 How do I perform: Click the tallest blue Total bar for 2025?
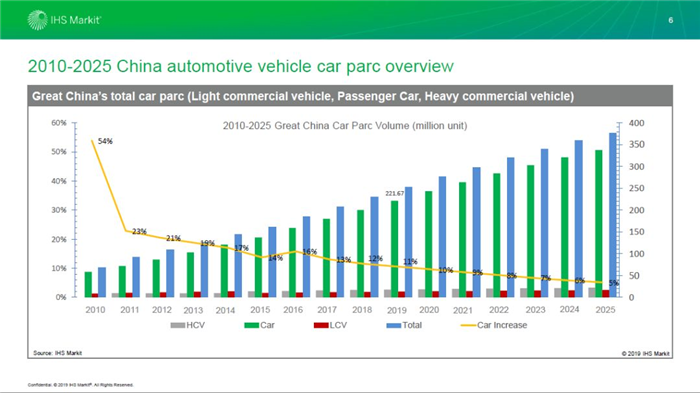point(612,215)
